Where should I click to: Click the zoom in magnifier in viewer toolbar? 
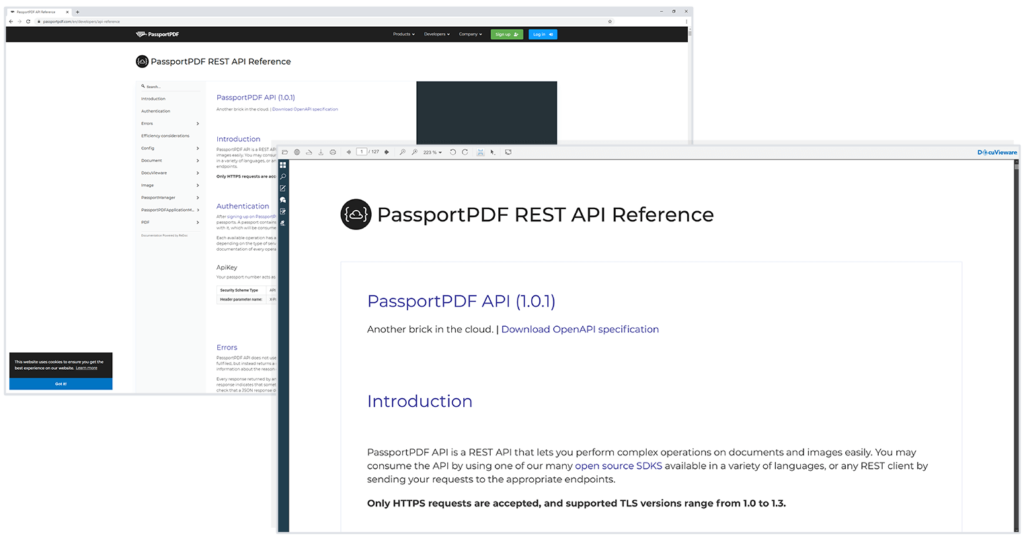click(415, 152)
